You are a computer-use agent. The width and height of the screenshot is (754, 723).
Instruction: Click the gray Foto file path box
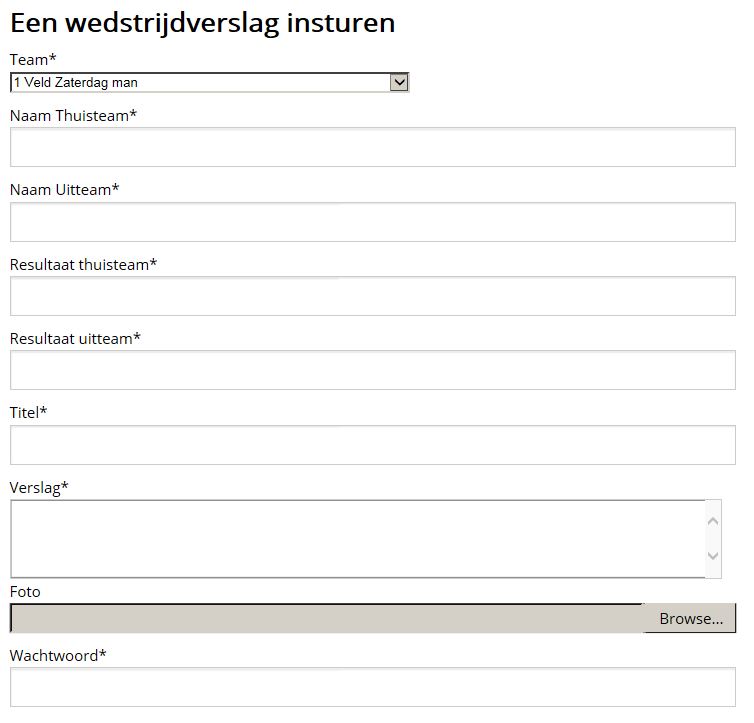pyautogui.click(x=327, y=619)
